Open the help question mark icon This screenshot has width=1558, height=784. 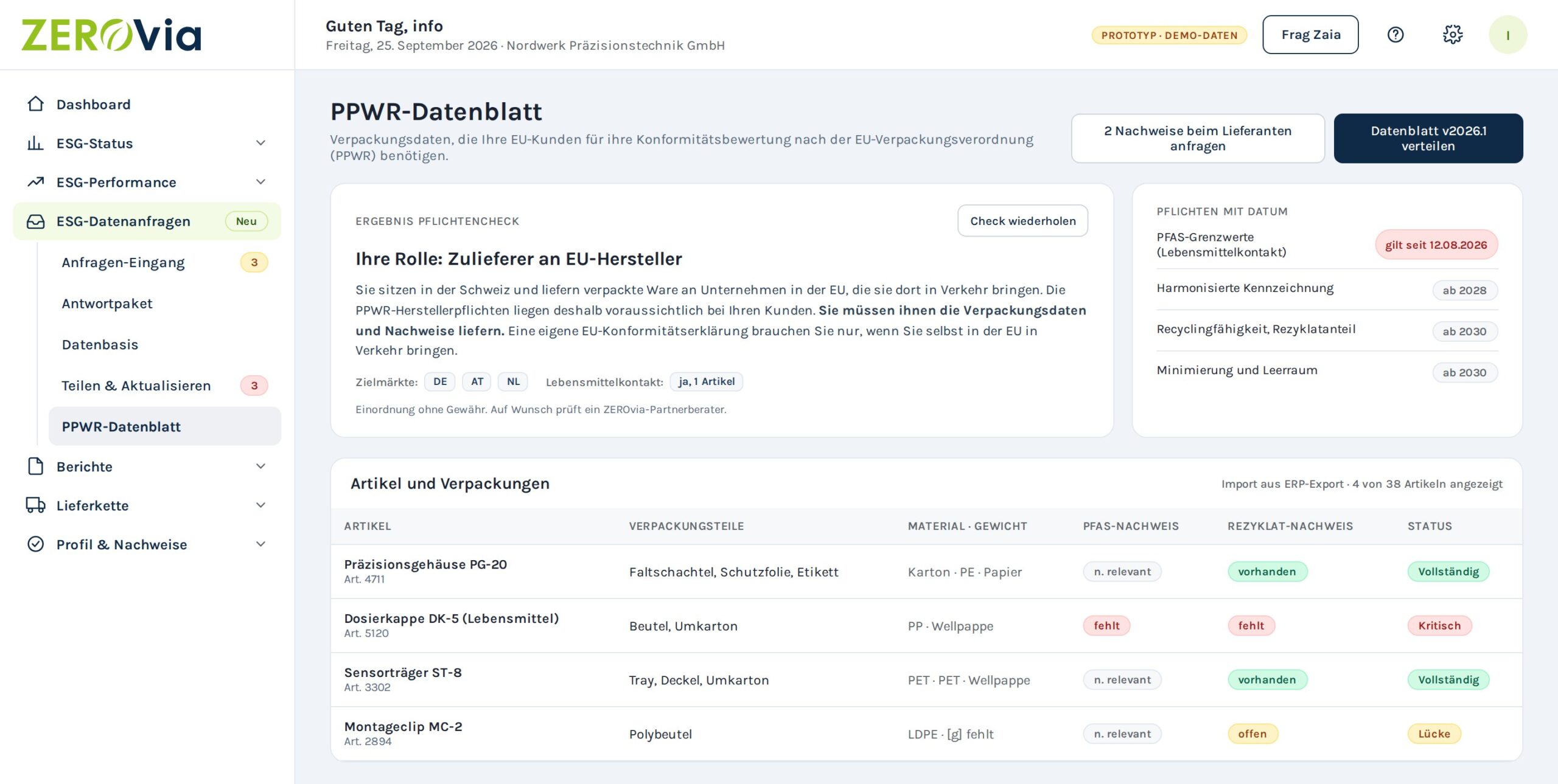coord(1395,35)
